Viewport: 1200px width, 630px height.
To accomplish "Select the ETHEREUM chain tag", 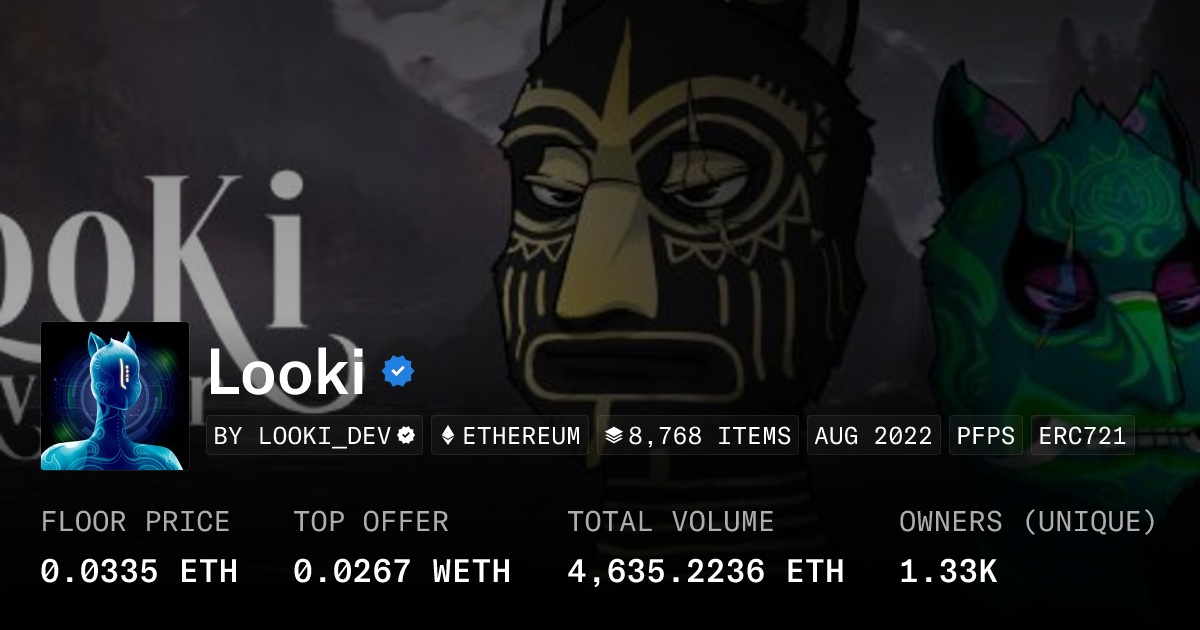I will coord(510,436).
